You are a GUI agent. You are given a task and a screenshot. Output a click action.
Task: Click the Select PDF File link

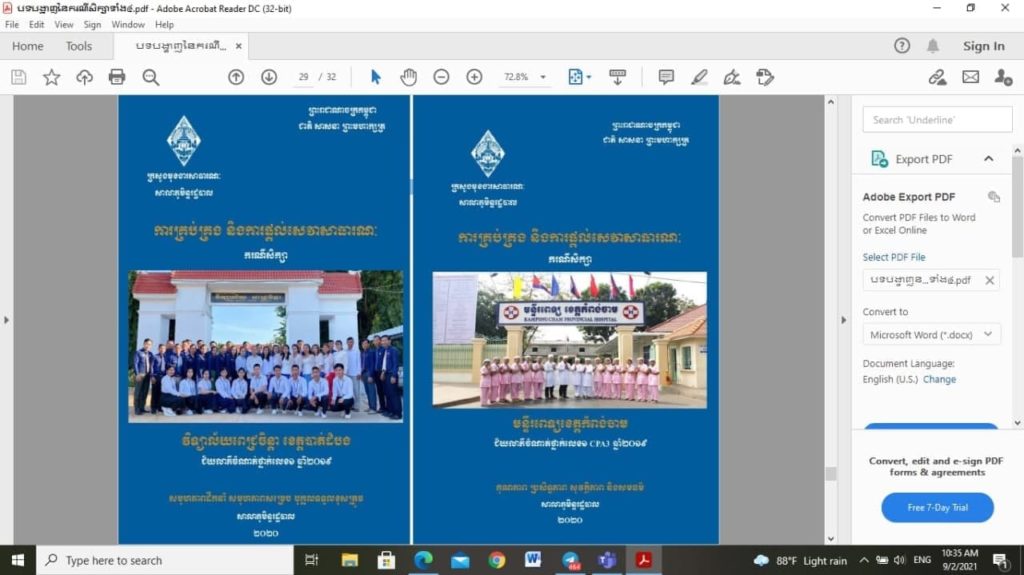pos(893,257)
